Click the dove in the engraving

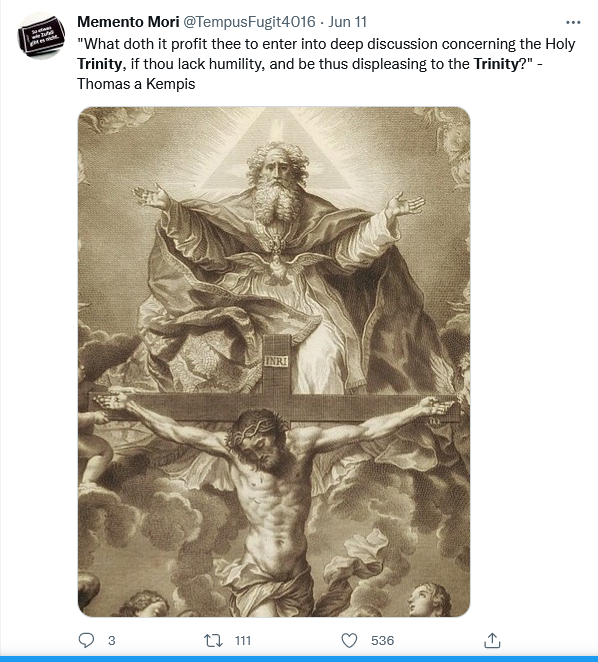tap(276, 265)
